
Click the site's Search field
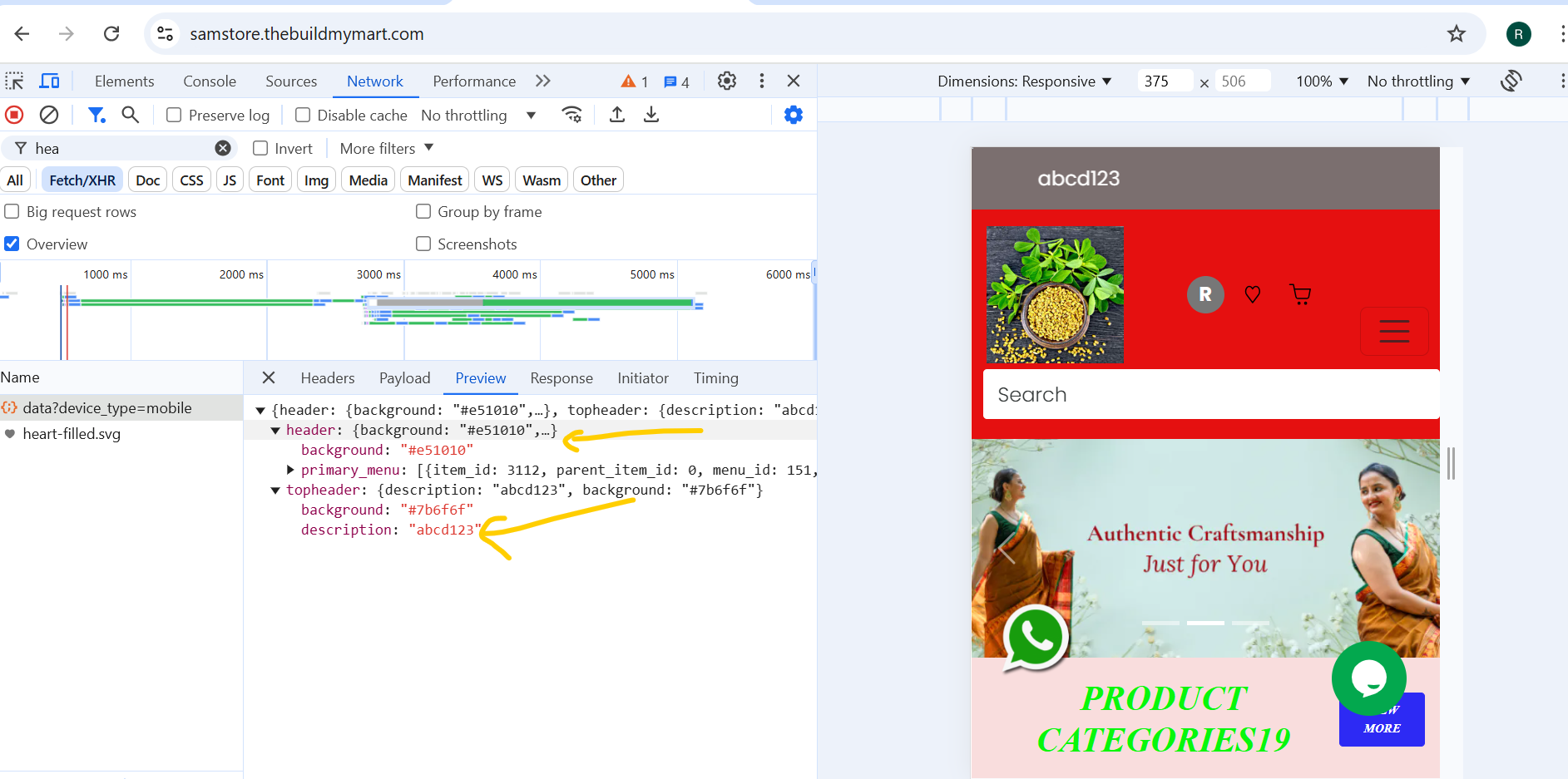pyautogui.click(x=1211, y=394)
